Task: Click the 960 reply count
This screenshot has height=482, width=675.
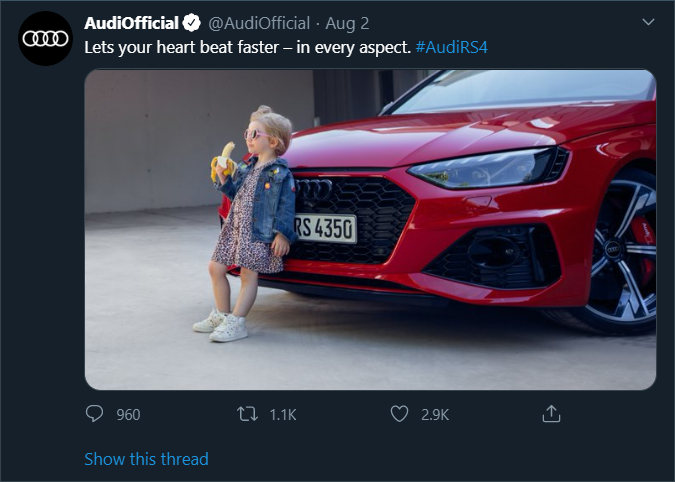Action: coord(128,414)
